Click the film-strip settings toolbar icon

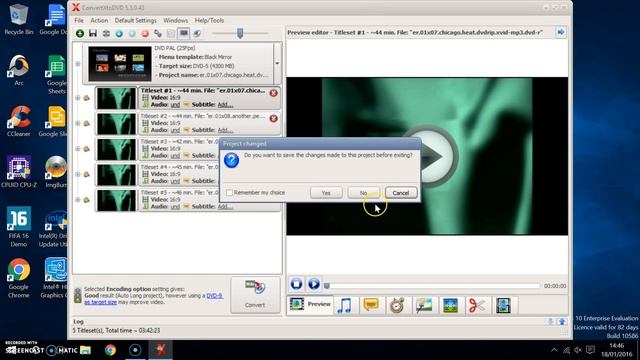(x=106, y=33)
